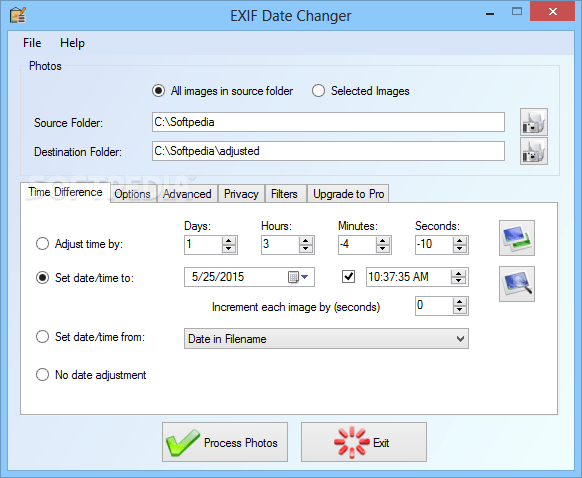The width and height of the screenshot is (582, 478).
Task: Switch to the Advanced tab
Action: tap(187, 194)
